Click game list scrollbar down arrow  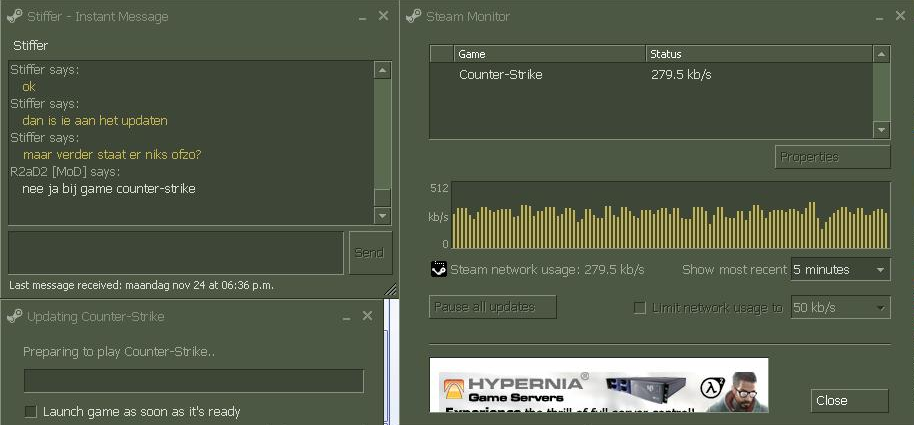[881, 129]
